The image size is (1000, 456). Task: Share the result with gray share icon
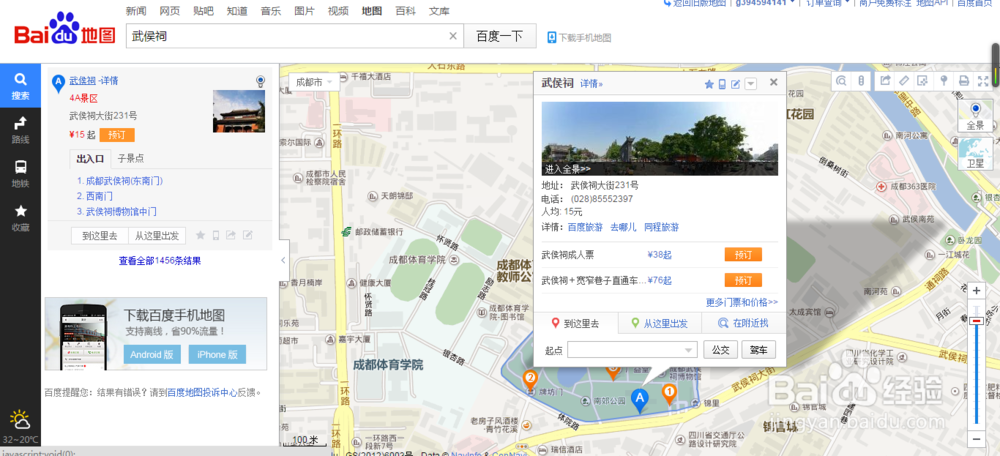(x=232, y=235)
